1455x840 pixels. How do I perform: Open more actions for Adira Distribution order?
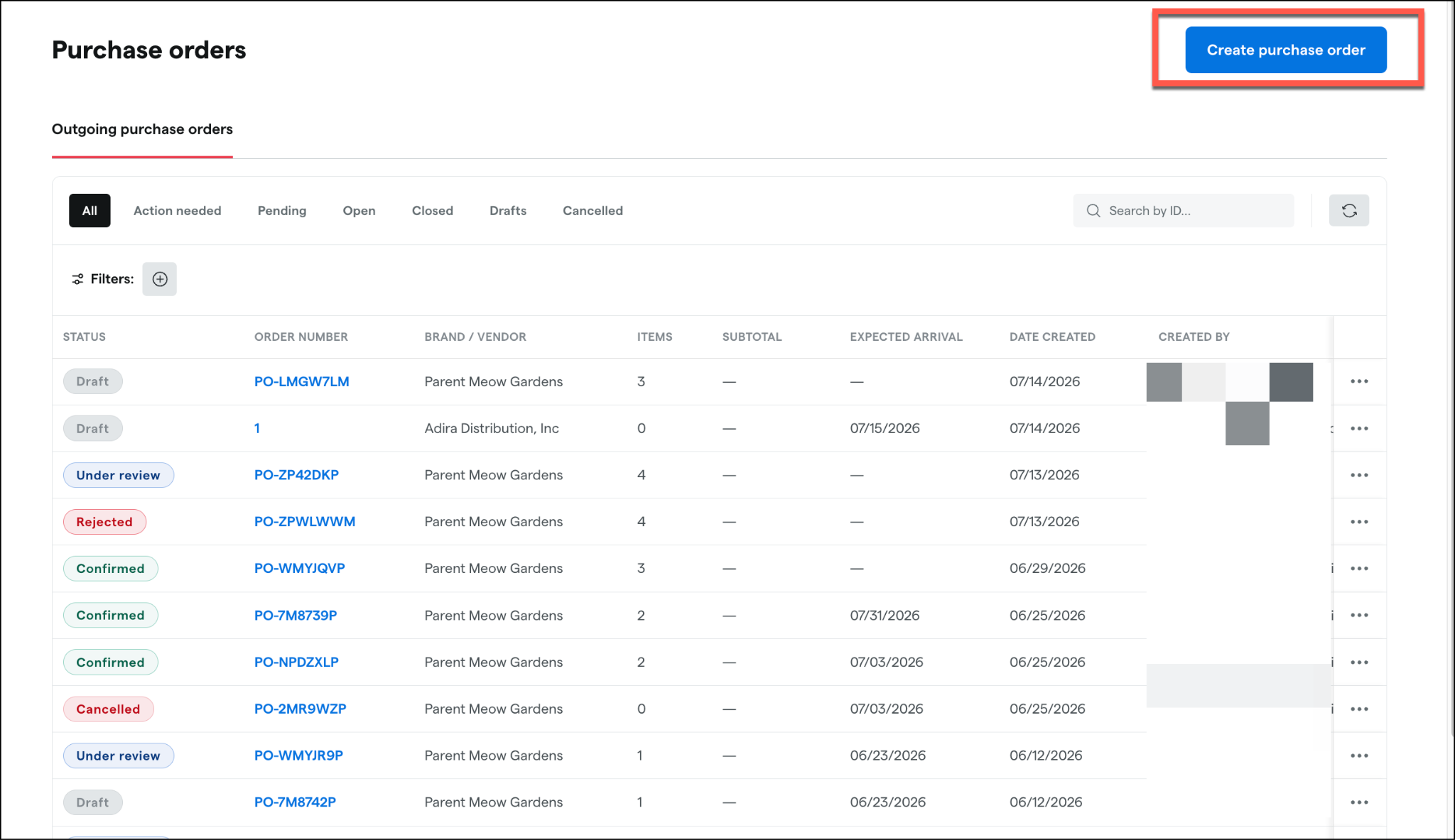[1359, 428]
